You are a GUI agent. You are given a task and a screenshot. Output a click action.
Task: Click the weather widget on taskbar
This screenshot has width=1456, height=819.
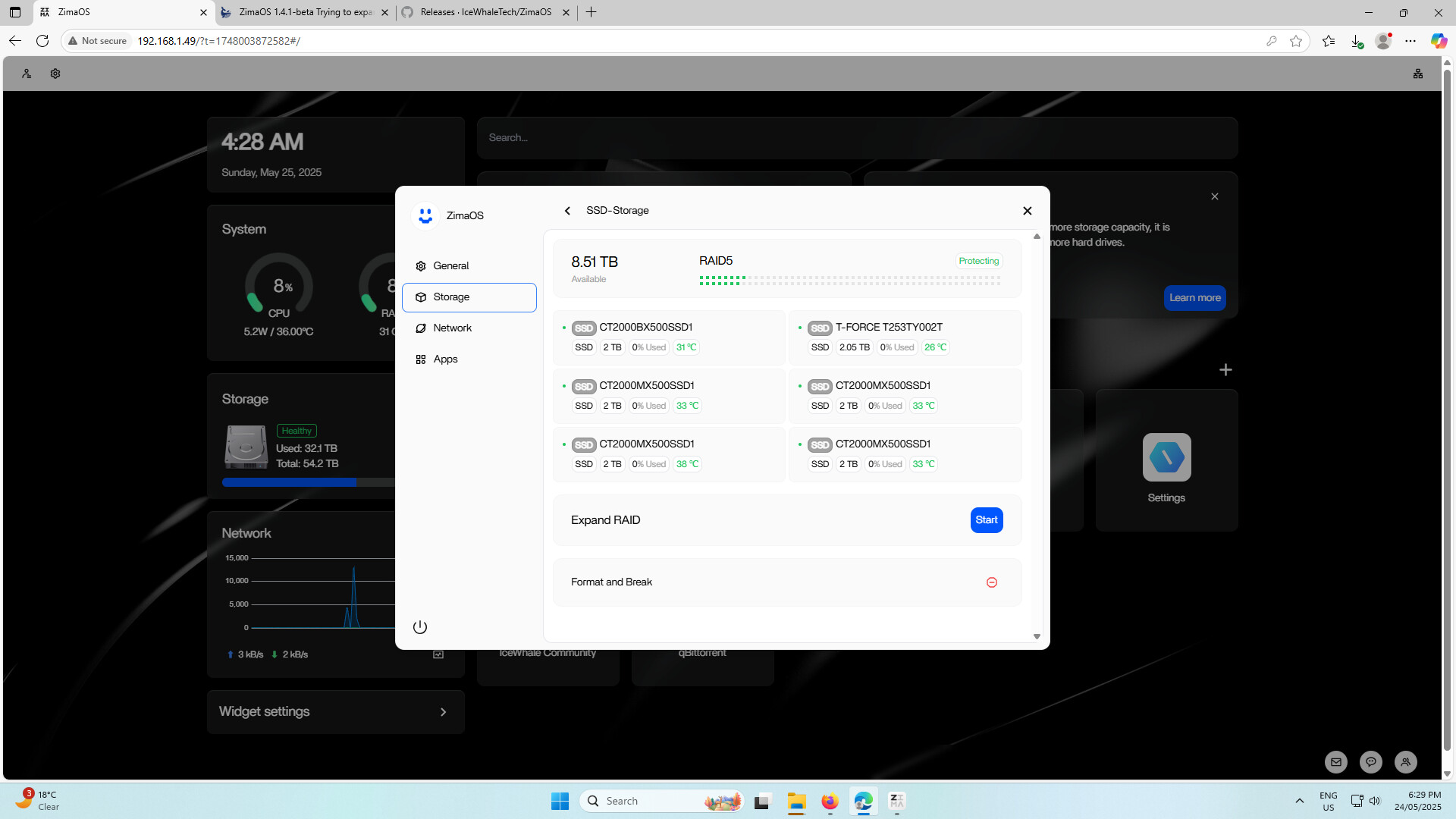click(x=38, y=801)
